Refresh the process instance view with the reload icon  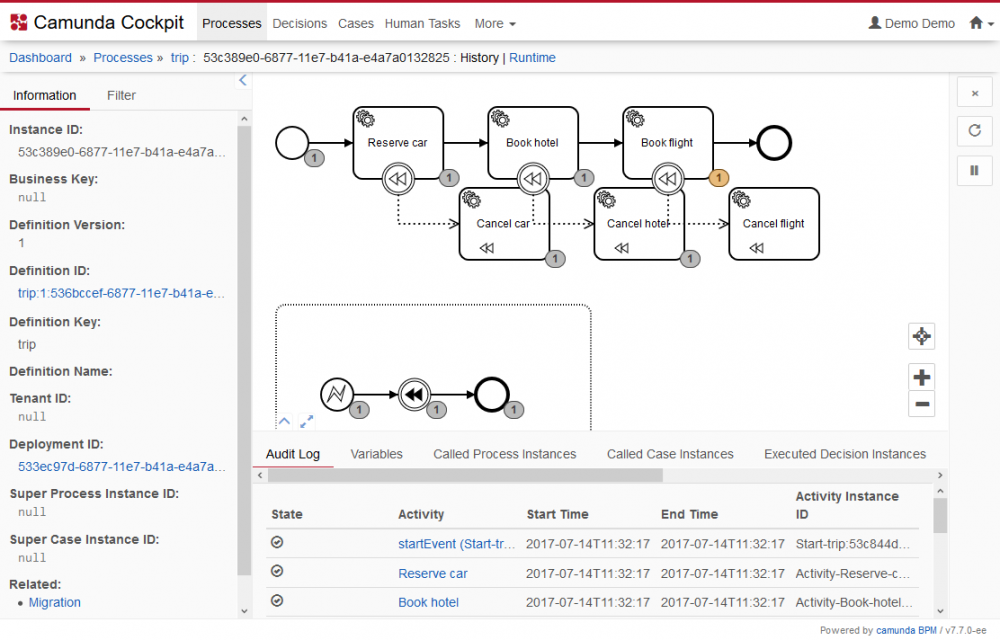974,131
